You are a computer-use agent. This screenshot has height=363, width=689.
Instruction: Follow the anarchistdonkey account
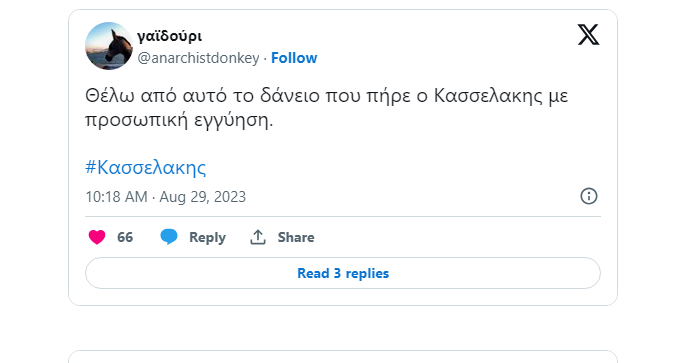click(294, 58)
